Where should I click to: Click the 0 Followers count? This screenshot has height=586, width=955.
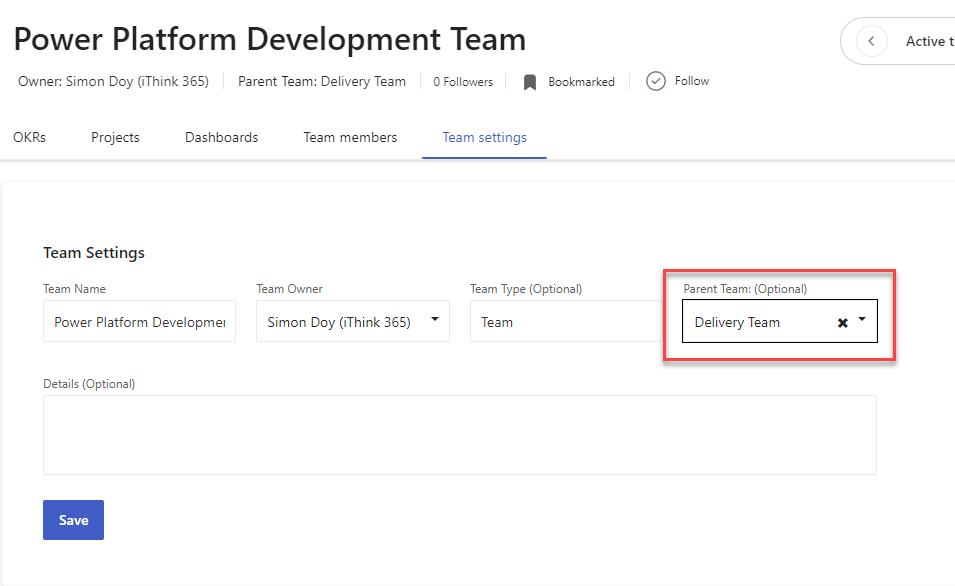point(463,82)
